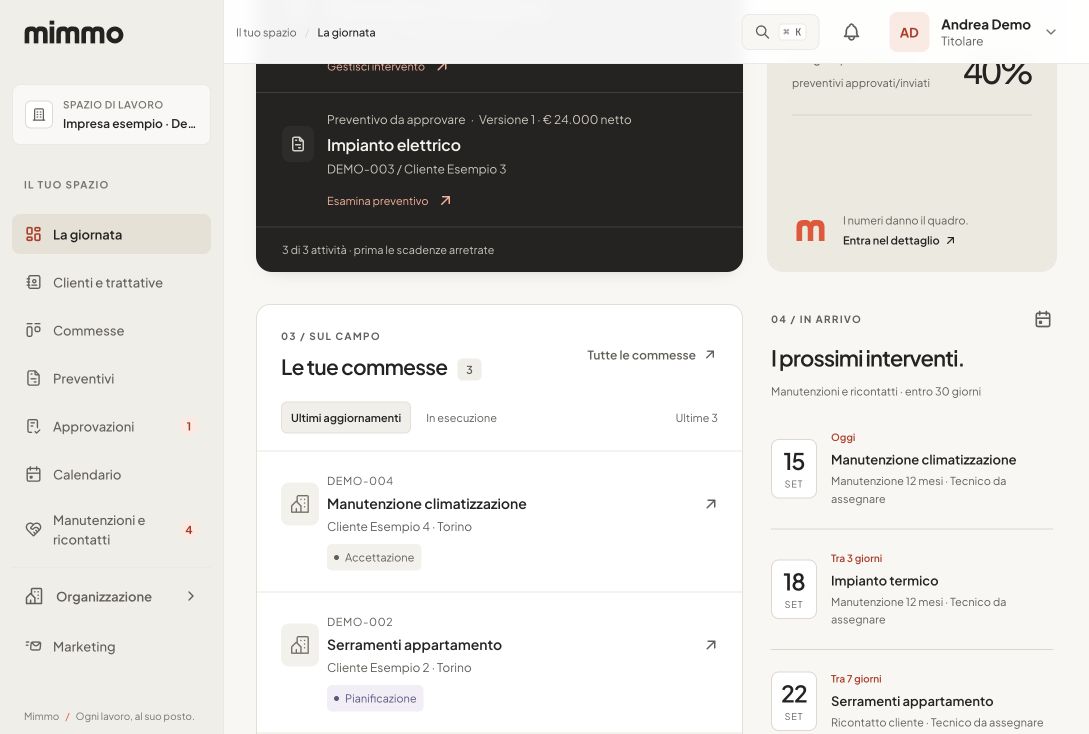The width and height of the screenshot is (1089, 734).
Task: Click the 22 SET date tile
Action: [x=794, y=701]
